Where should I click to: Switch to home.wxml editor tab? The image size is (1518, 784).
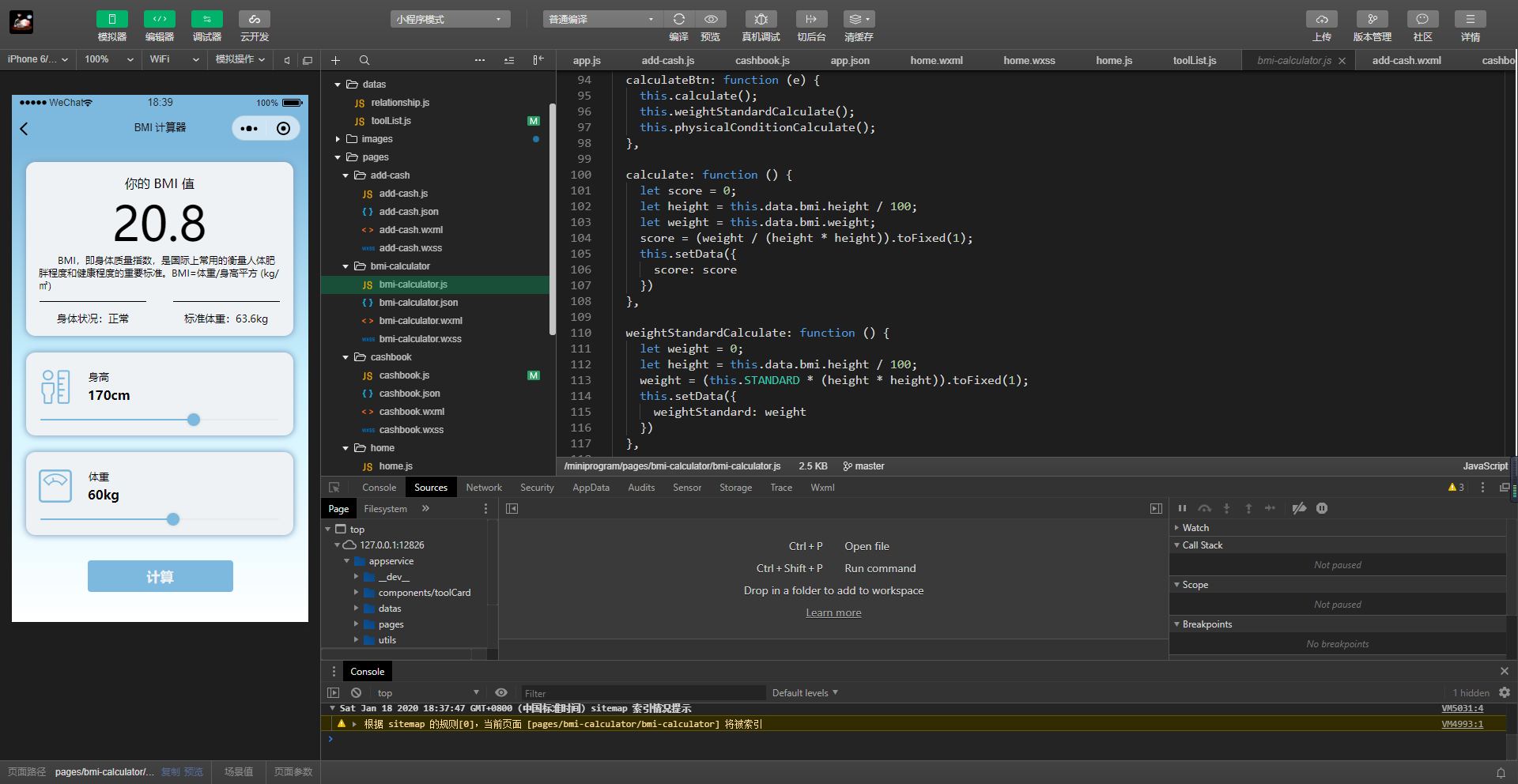click(x=936, y=60)
